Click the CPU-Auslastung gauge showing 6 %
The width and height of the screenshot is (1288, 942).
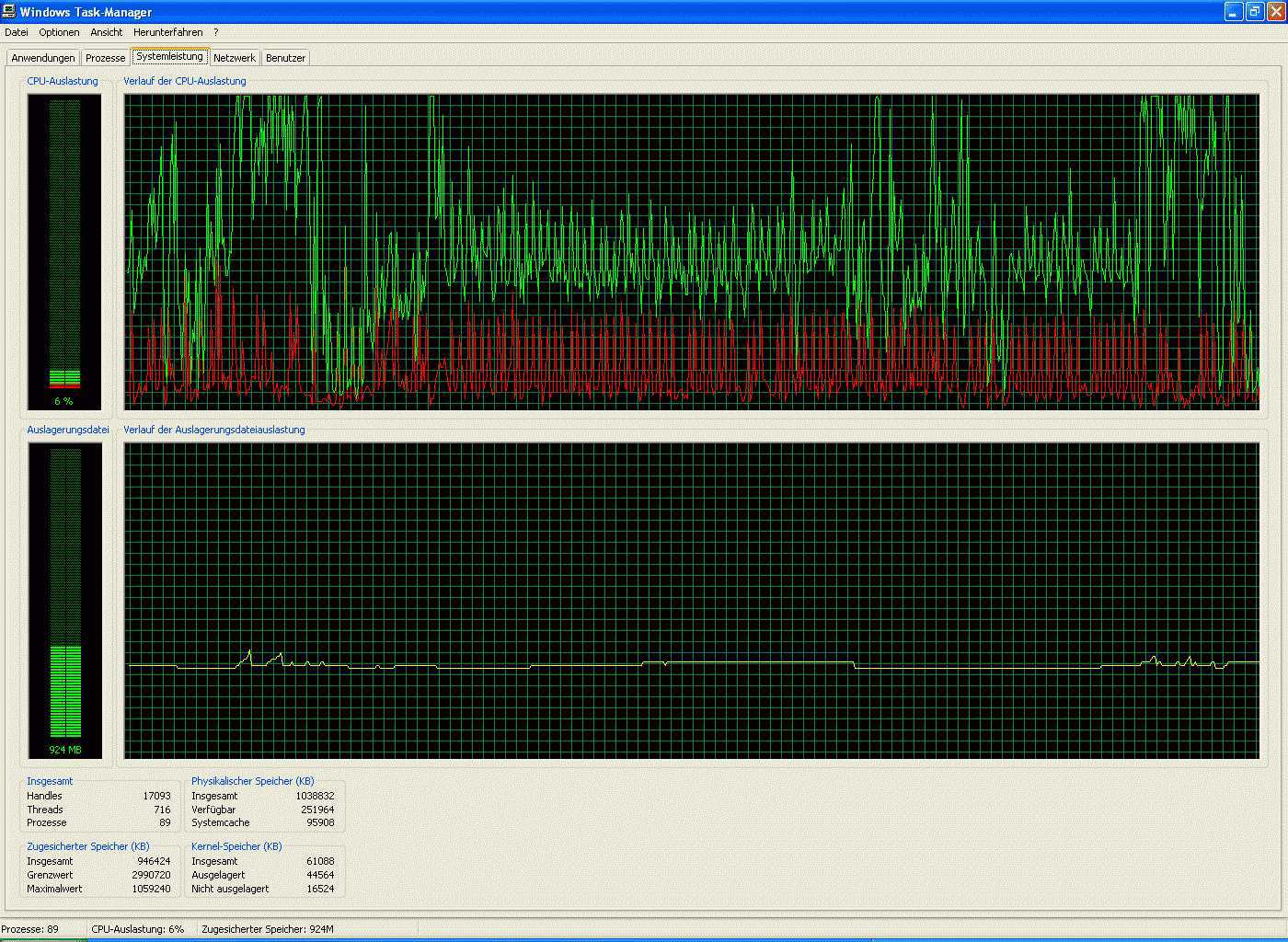point(64,251)
